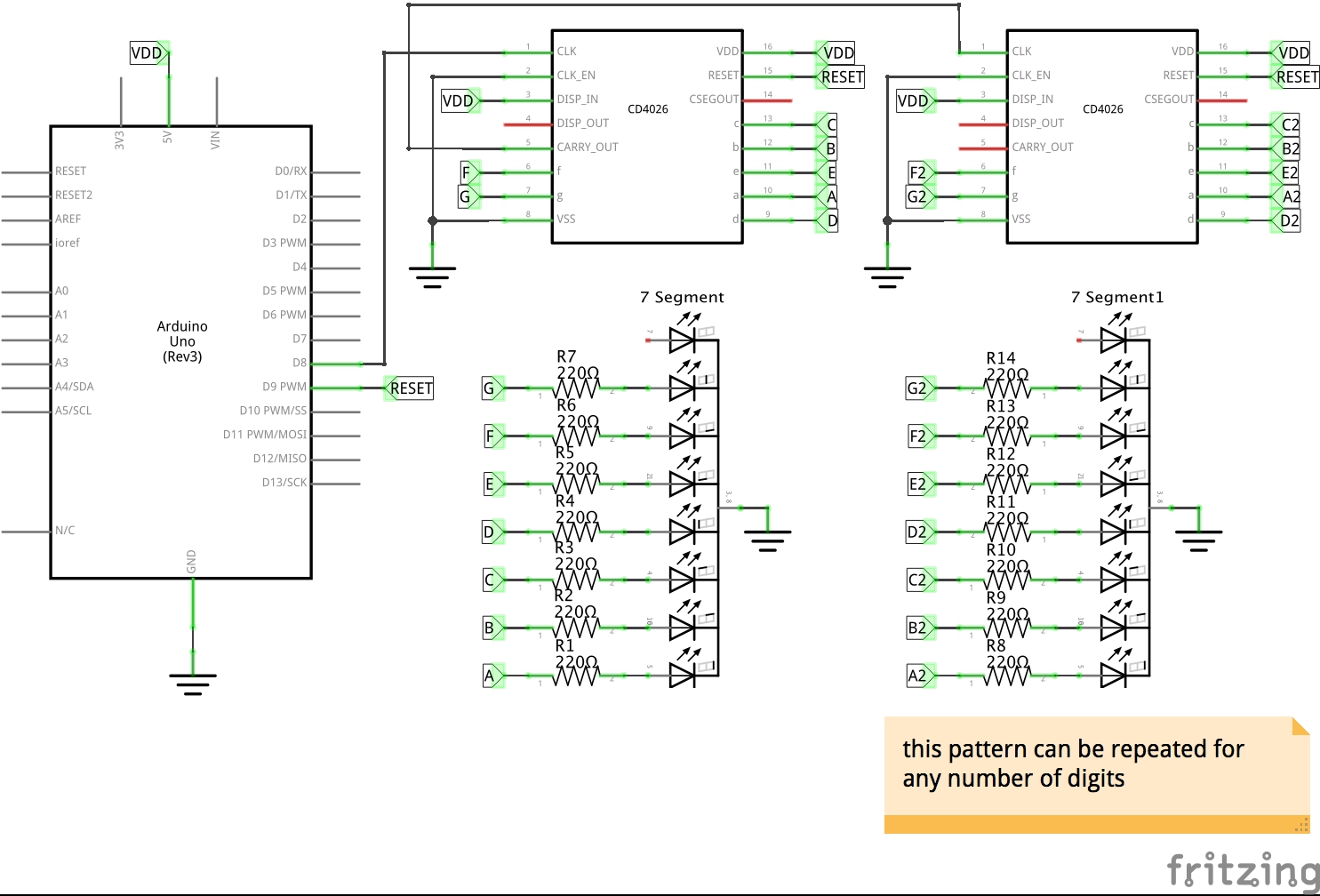
Task: Click Arduino 'RESET2' pin label
Action: click(74, 195)
